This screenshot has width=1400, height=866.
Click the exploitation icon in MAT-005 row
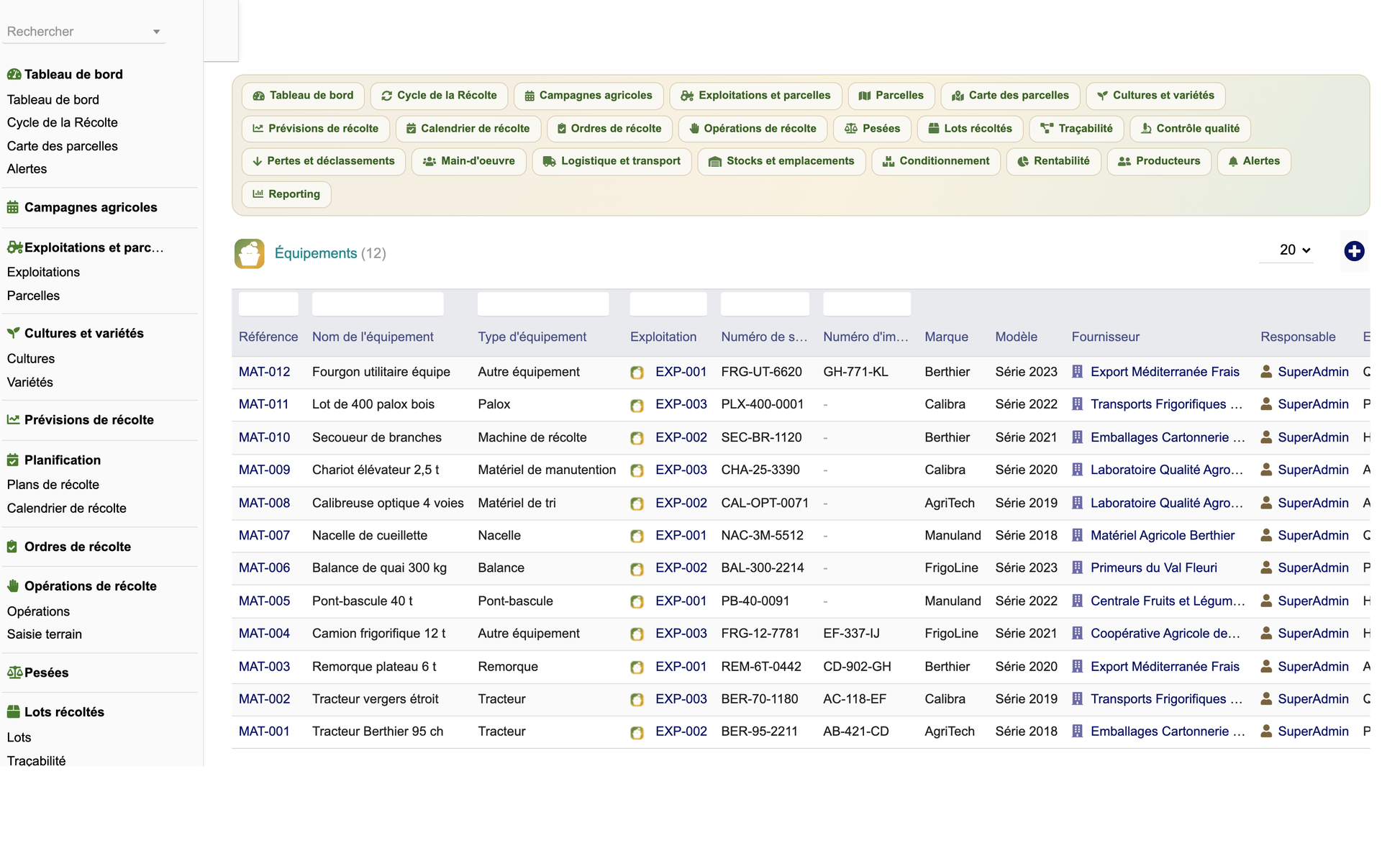pyautogui.click(x=637, y=601)
